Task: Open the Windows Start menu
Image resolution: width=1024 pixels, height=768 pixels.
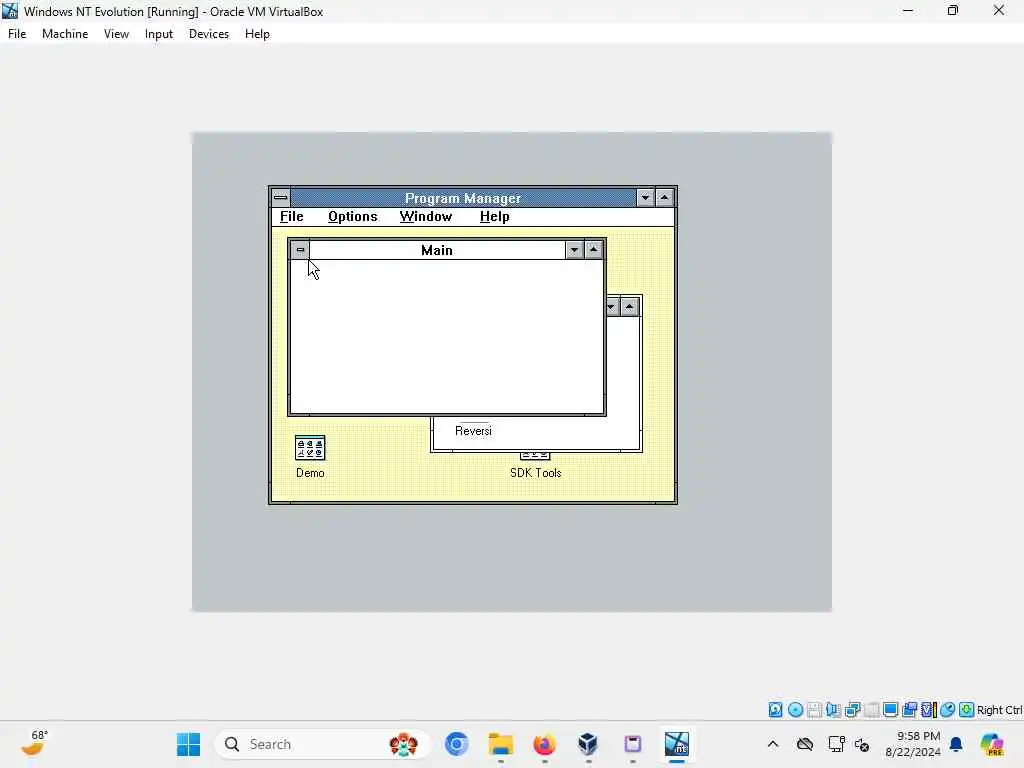Action: (x=189, y=744)
